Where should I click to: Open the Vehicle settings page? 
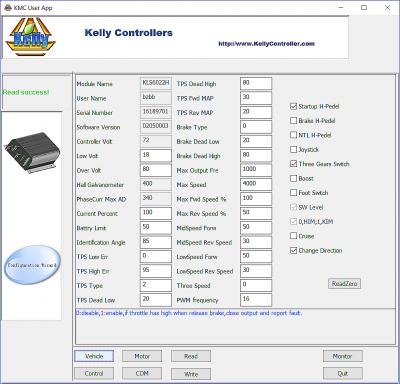click(x=94, y=356)
